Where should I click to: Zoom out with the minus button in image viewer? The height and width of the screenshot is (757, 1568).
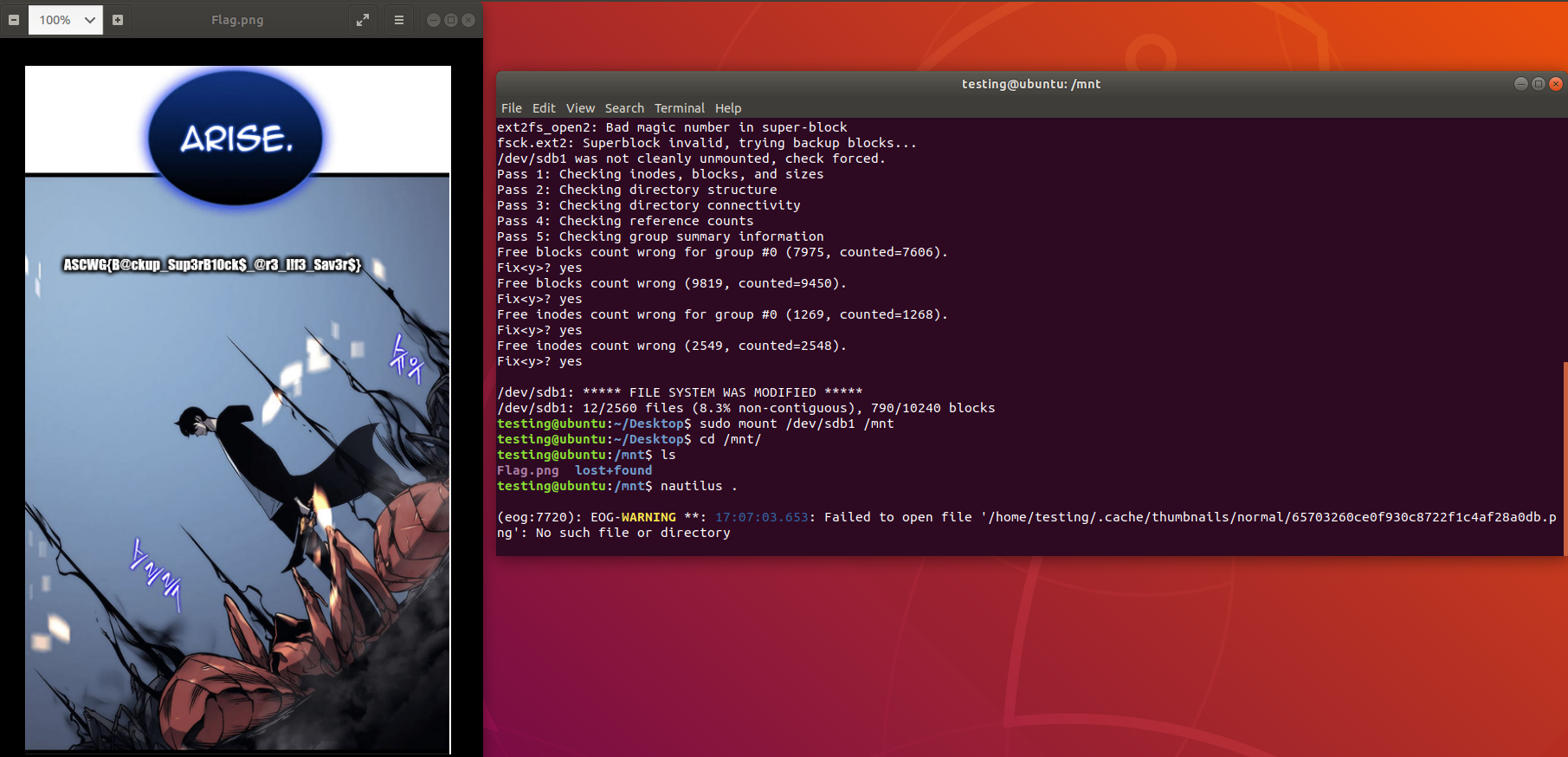[x=14, y=20]
